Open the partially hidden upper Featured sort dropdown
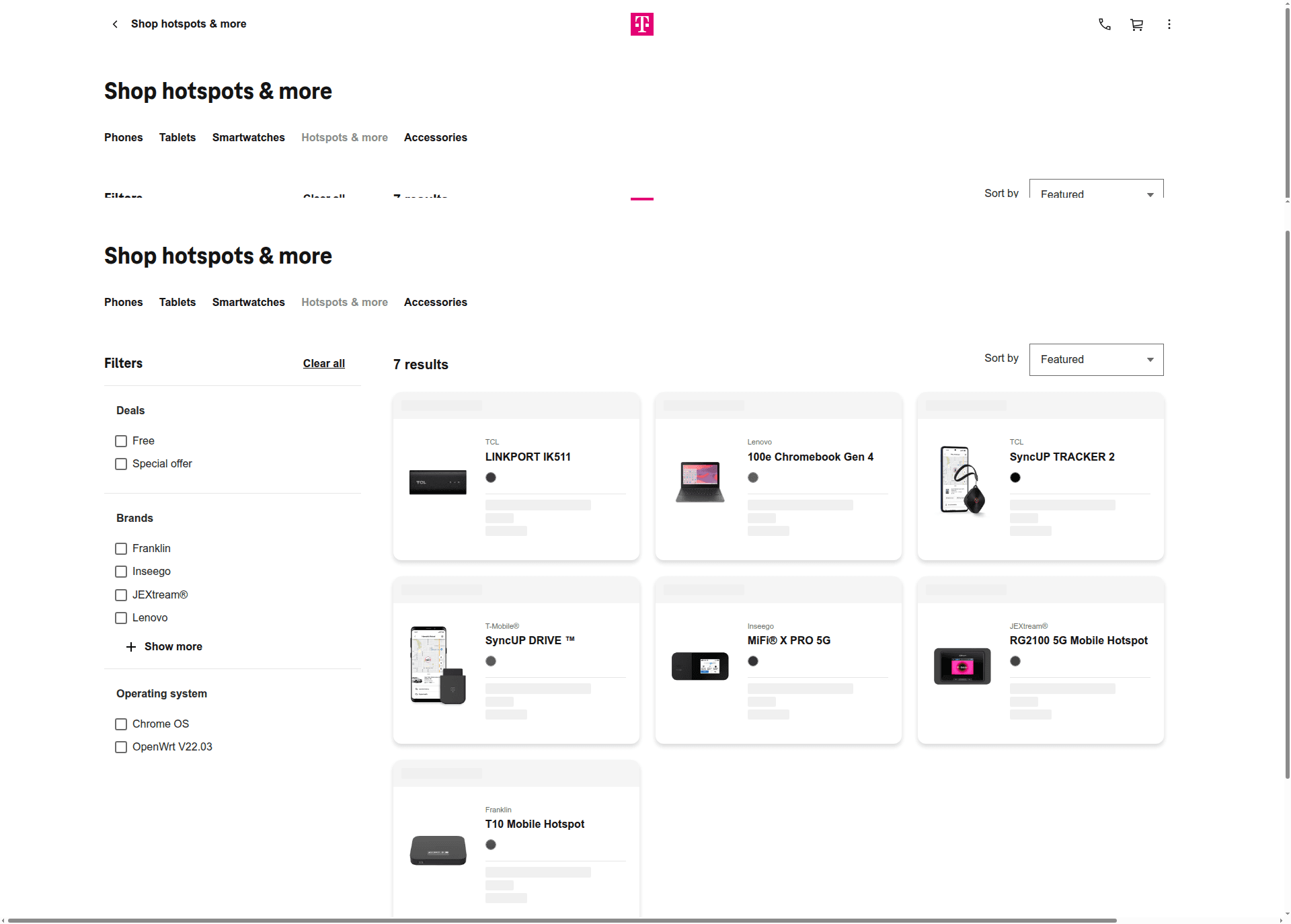The width and height of the screenshot is (1291, 924). [1096, 189]
